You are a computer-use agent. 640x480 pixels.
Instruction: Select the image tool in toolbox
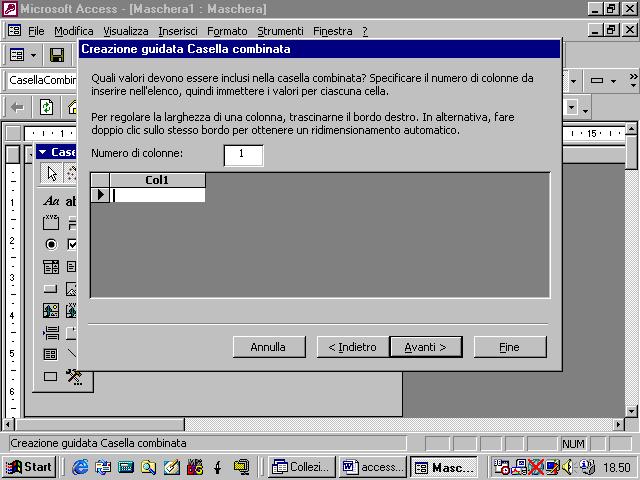(72, 289)
